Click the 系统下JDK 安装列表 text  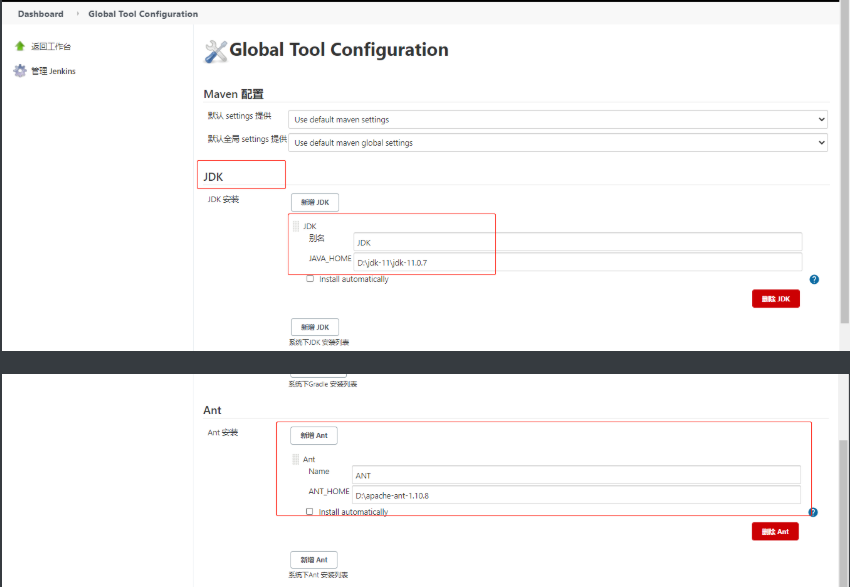click(x=319, y=343)
